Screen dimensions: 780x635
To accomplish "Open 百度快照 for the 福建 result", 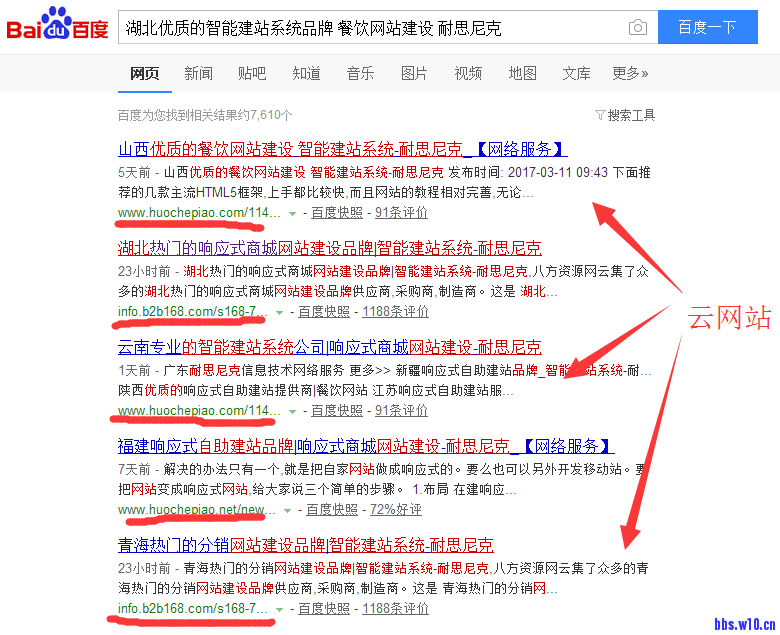I will [x=332, y=510].
